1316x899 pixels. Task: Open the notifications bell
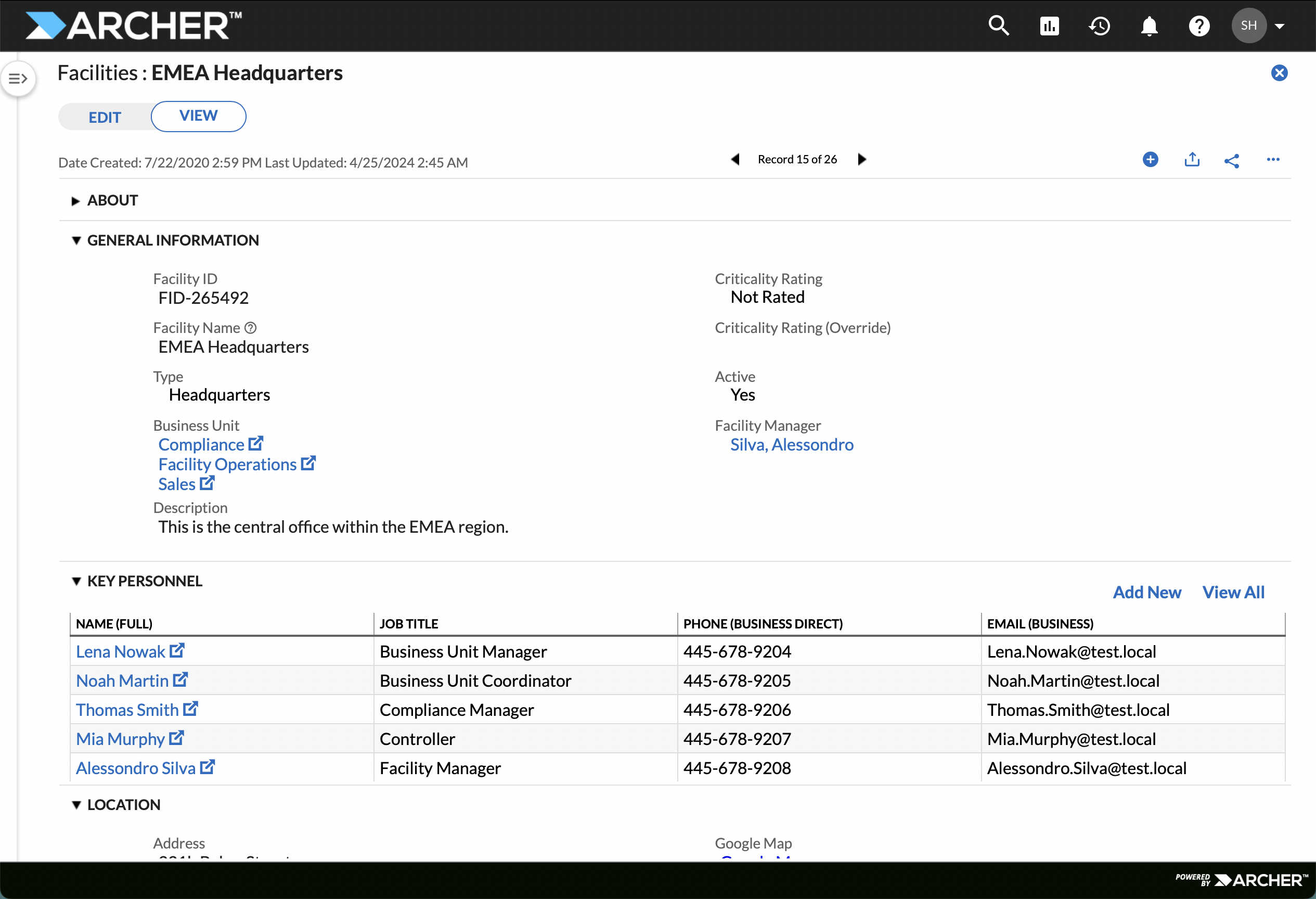pyautogui.click(x=1149, y=25)
